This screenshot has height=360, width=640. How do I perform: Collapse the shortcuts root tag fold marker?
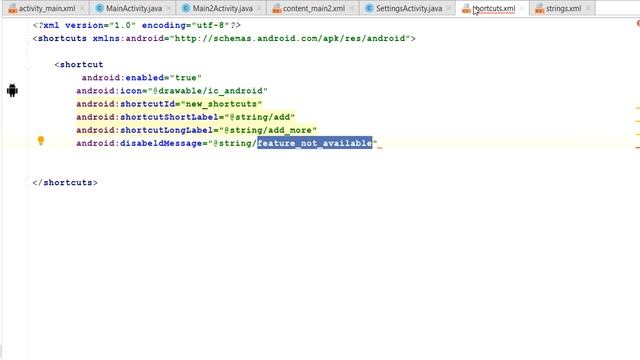[x=28, y=40]
